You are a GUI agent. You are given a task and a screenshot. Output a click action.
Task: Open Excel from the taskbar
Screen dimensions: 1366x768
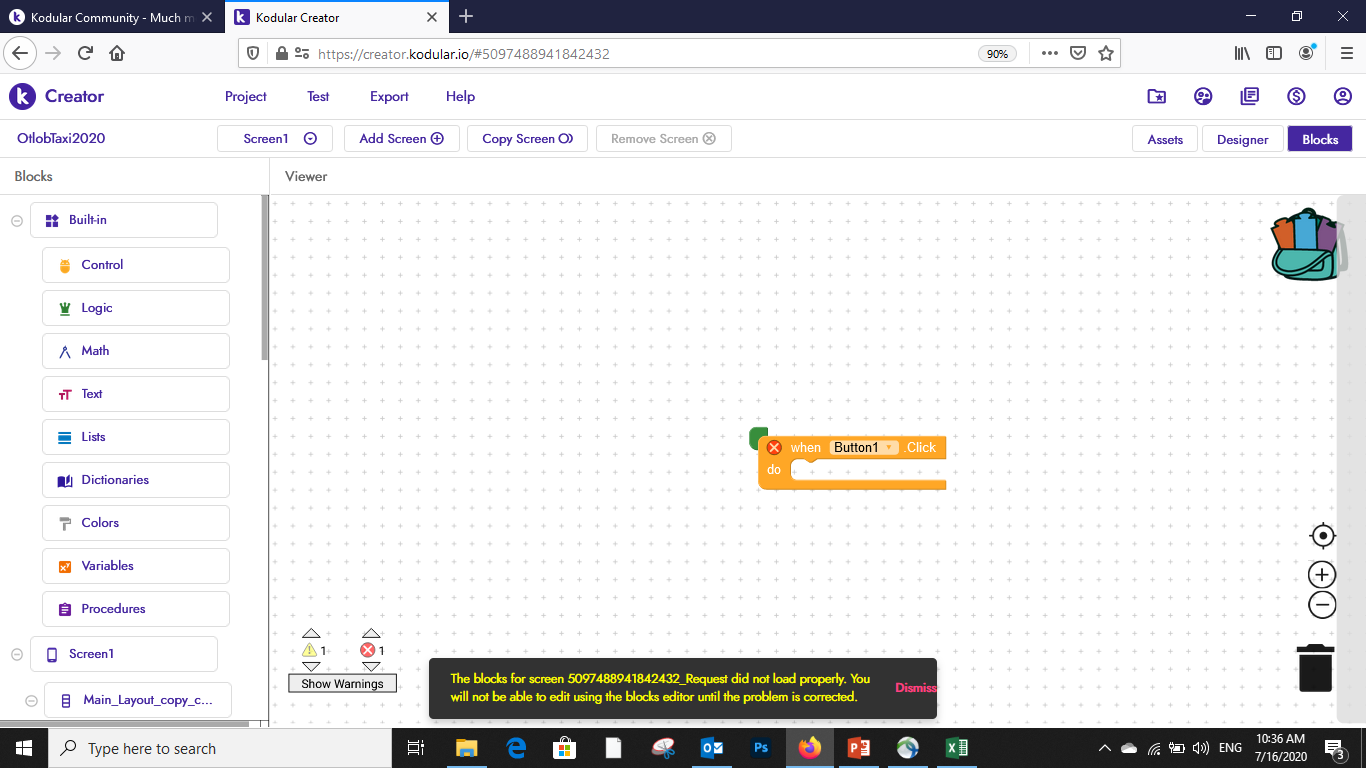coord(955,748)
